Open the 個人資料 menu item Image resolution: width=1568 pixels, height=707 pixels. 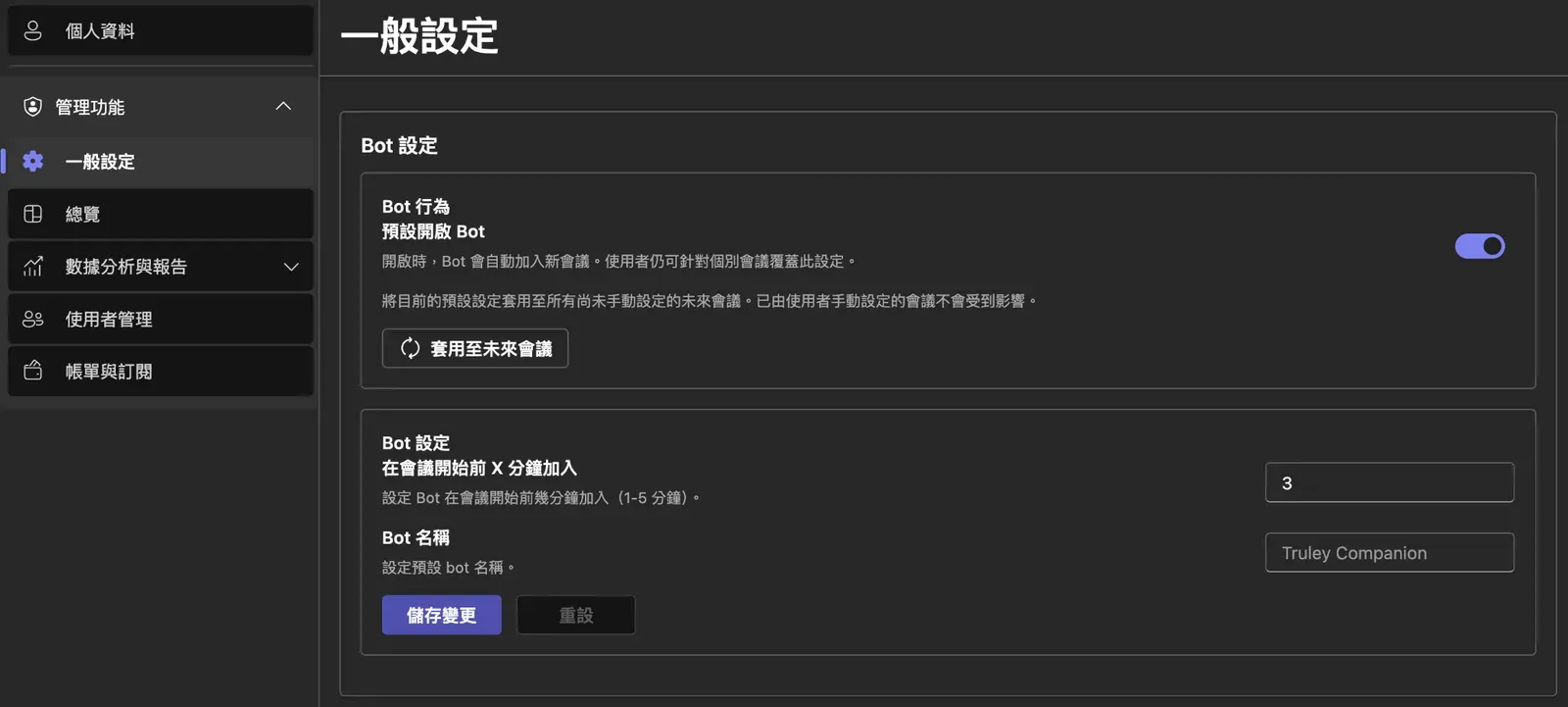pos(161,30)
